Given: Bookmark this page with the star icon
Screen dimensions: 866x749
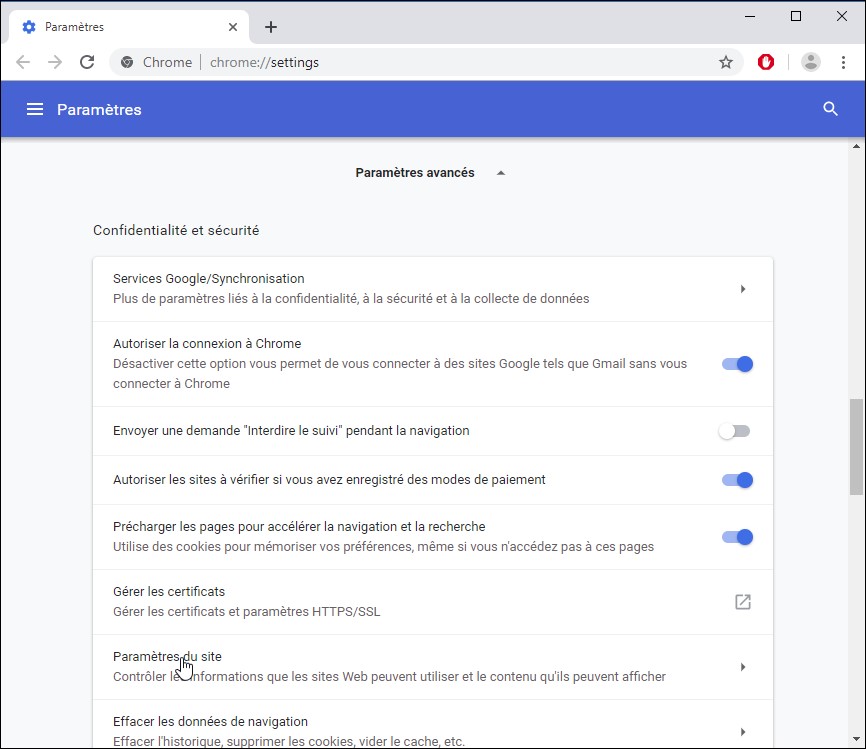Looking at the screenshot, I should (x=726, y=62).
